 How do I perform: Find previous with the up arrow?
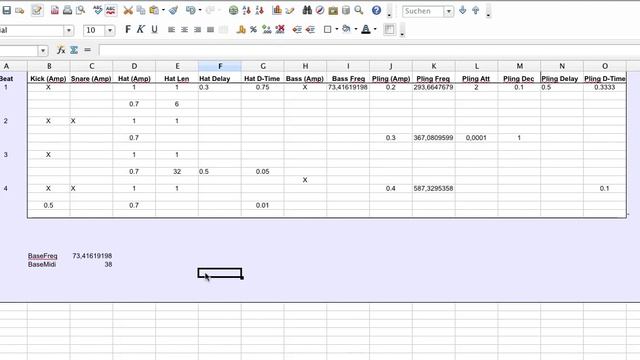click(476, 11)
